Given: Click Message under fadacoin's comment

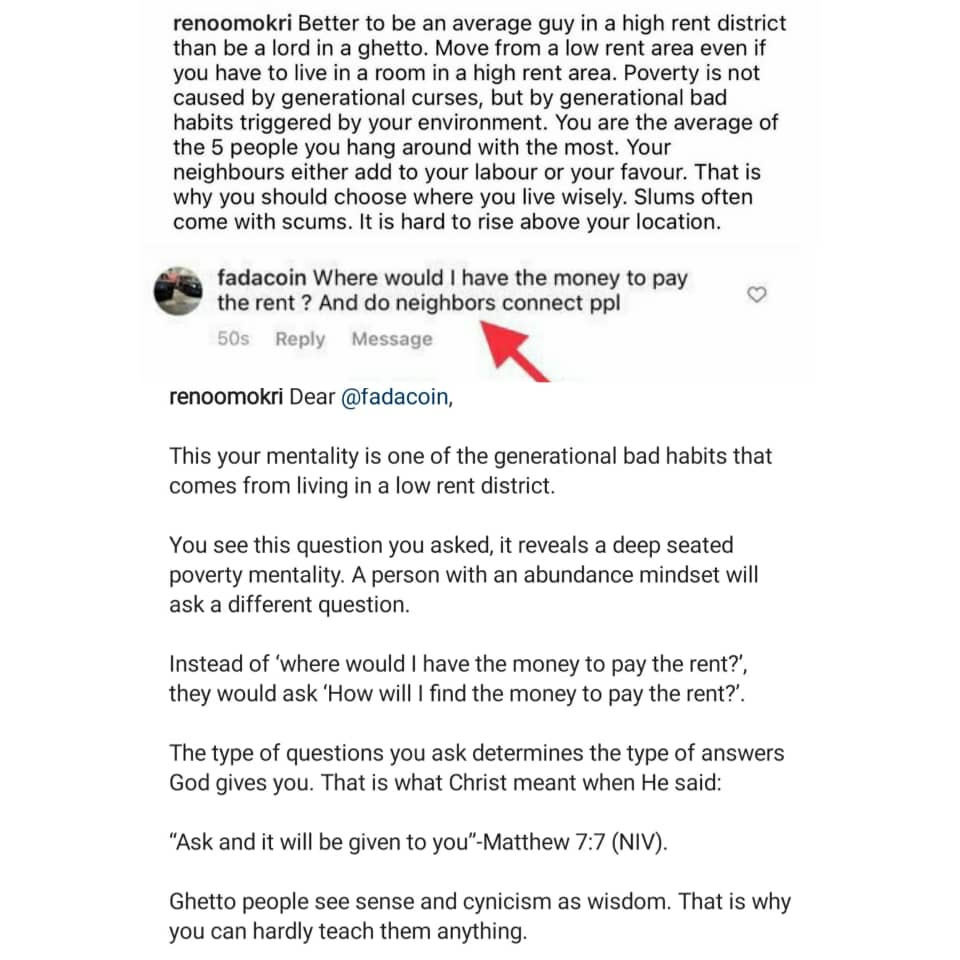Looking at the screenshot, I should pos(392,339).
